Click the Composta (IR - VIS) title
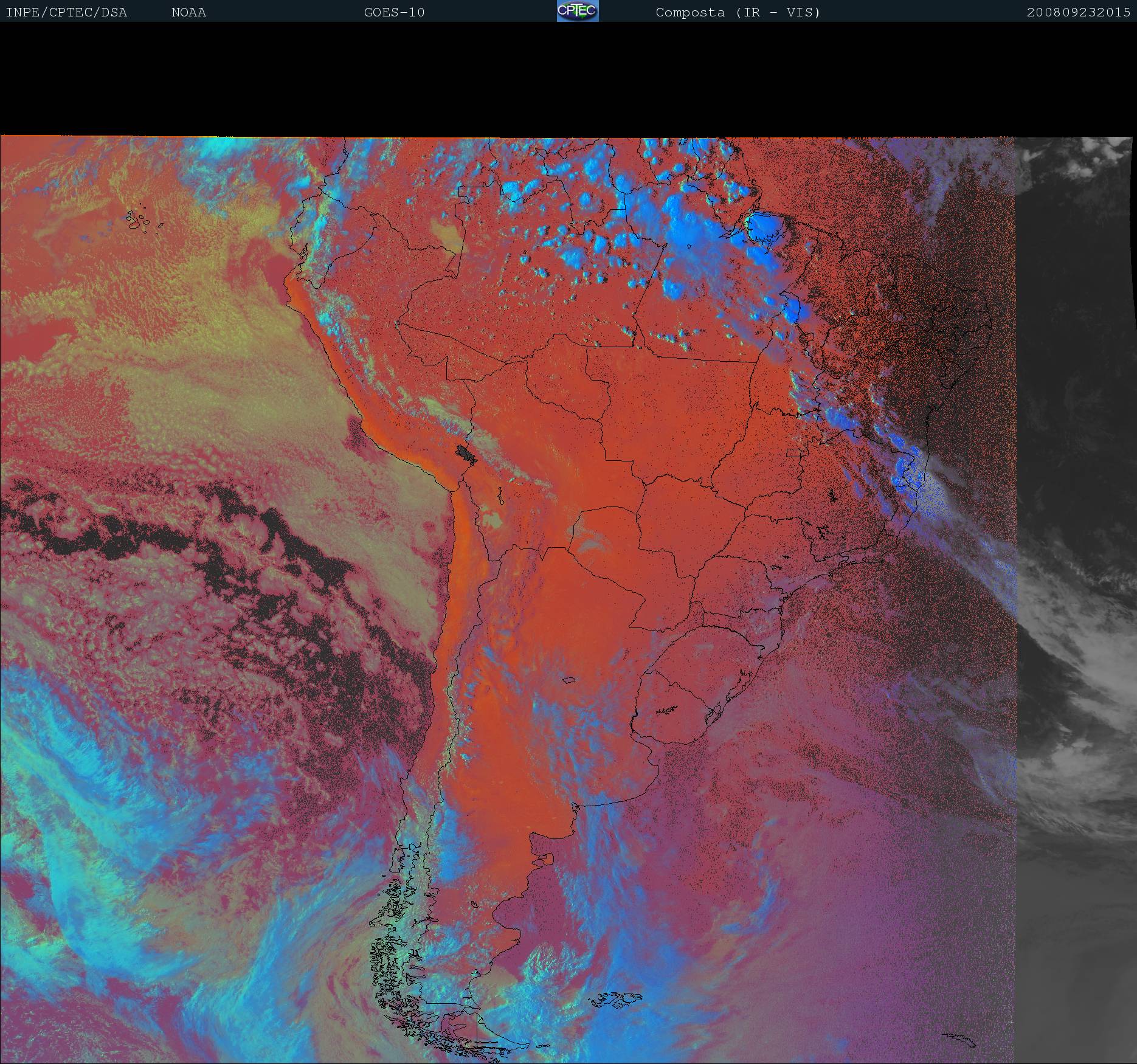 [x=738, y=12]
